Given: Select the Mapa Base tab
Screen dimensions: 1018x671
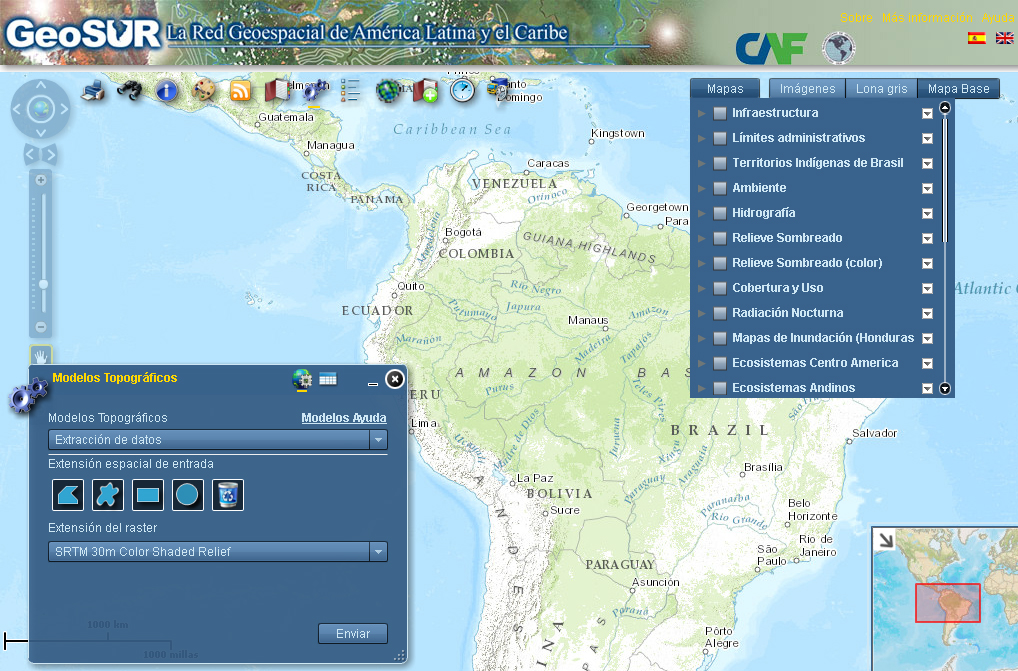Looking at the screenshot, I should coord(957,88).
